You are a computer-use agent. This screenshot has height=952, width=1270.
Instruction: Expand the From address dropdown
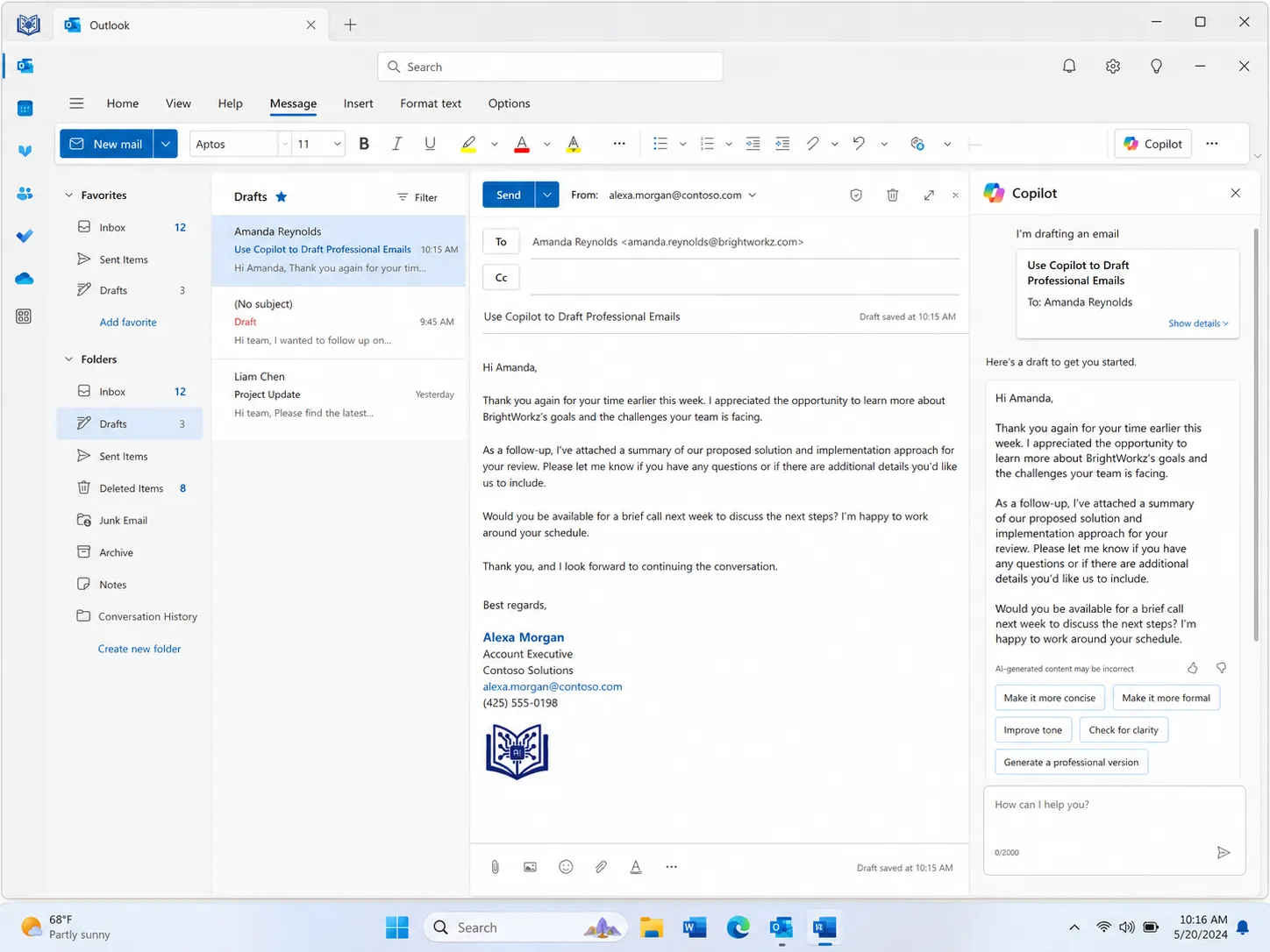pos(753,195)
